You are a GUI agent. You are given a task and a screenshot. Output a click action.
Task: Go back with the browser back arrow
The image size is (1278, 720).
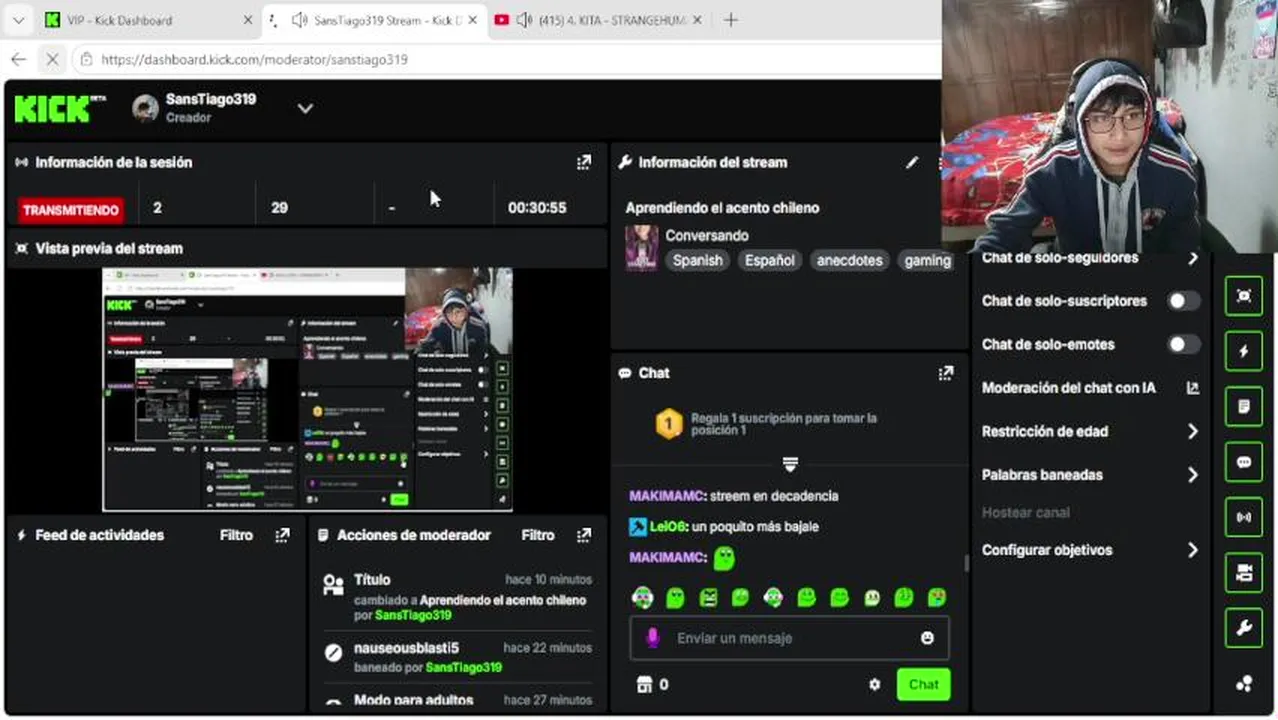tap(18, 59)
